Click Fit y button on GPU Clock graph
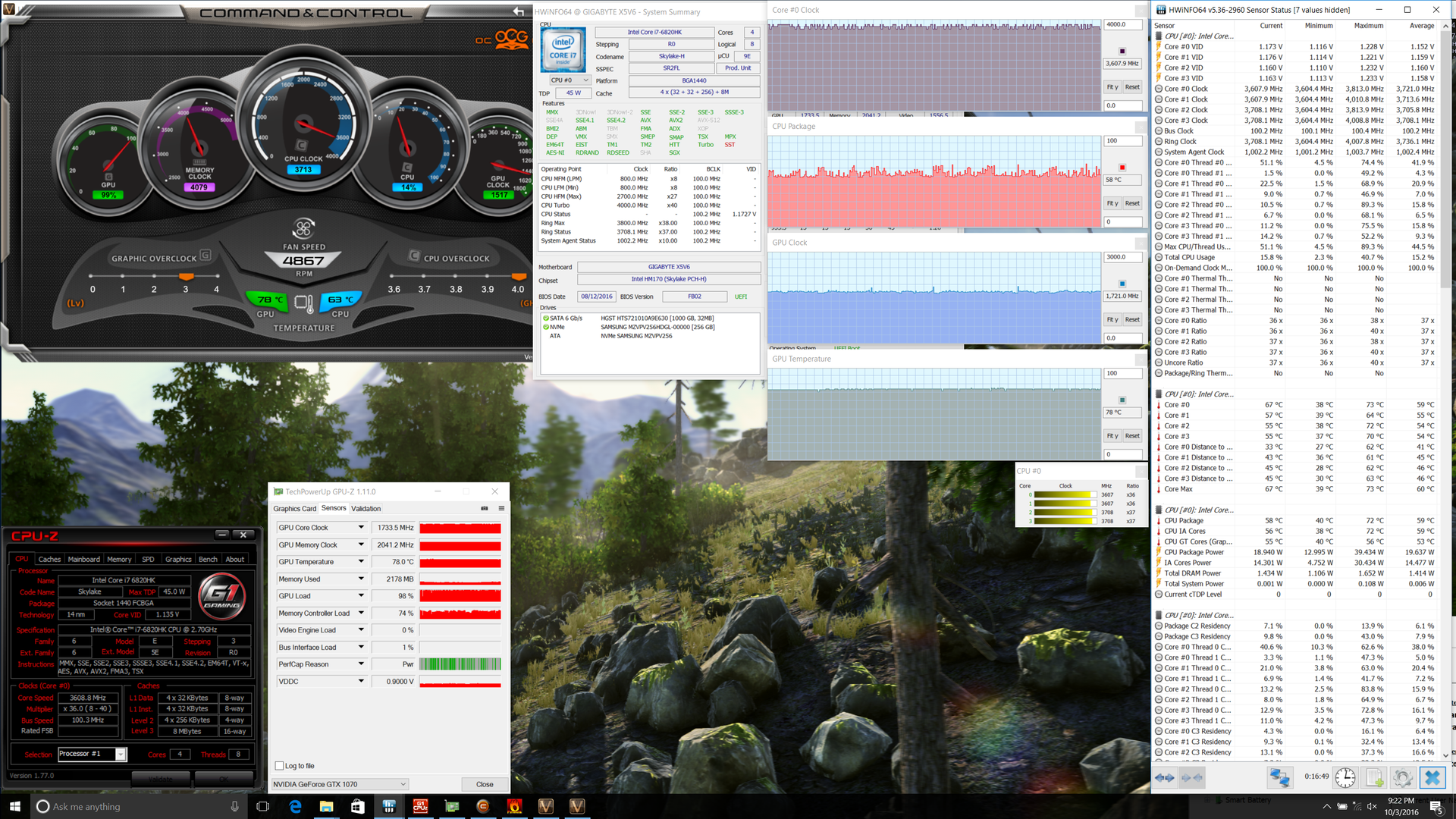The width and height of the screenshot is (1456, 819). click(x=1112, y=319)
